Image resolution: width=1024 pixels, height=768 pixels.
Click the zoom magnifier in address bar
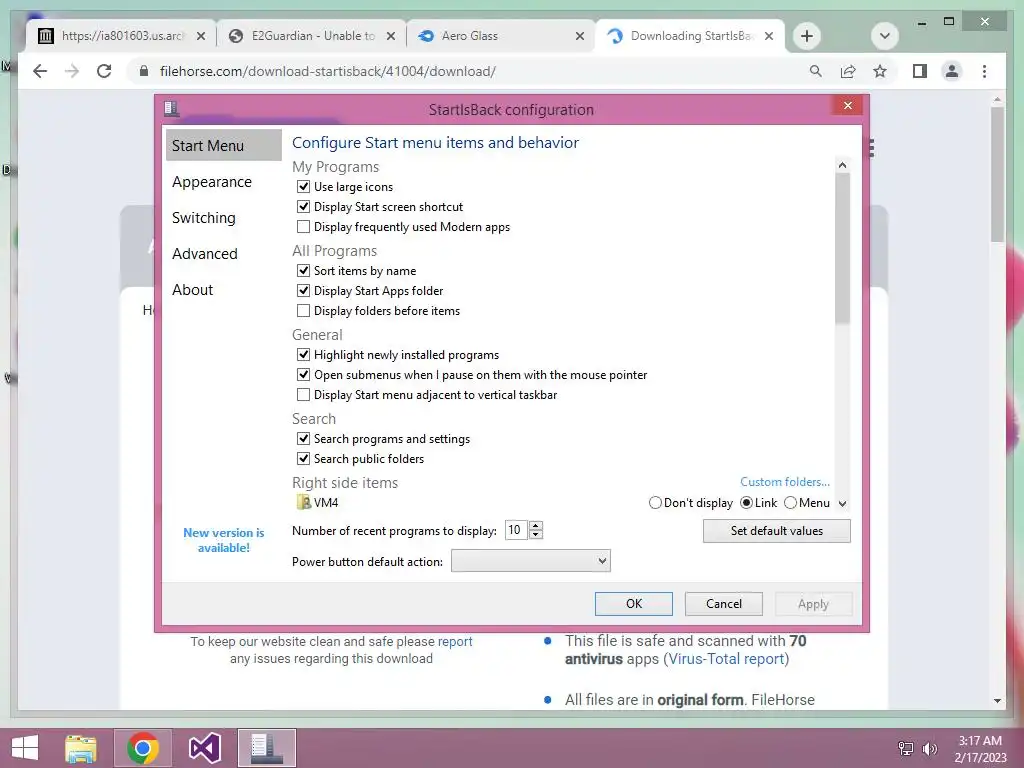[x=816, y=71]
